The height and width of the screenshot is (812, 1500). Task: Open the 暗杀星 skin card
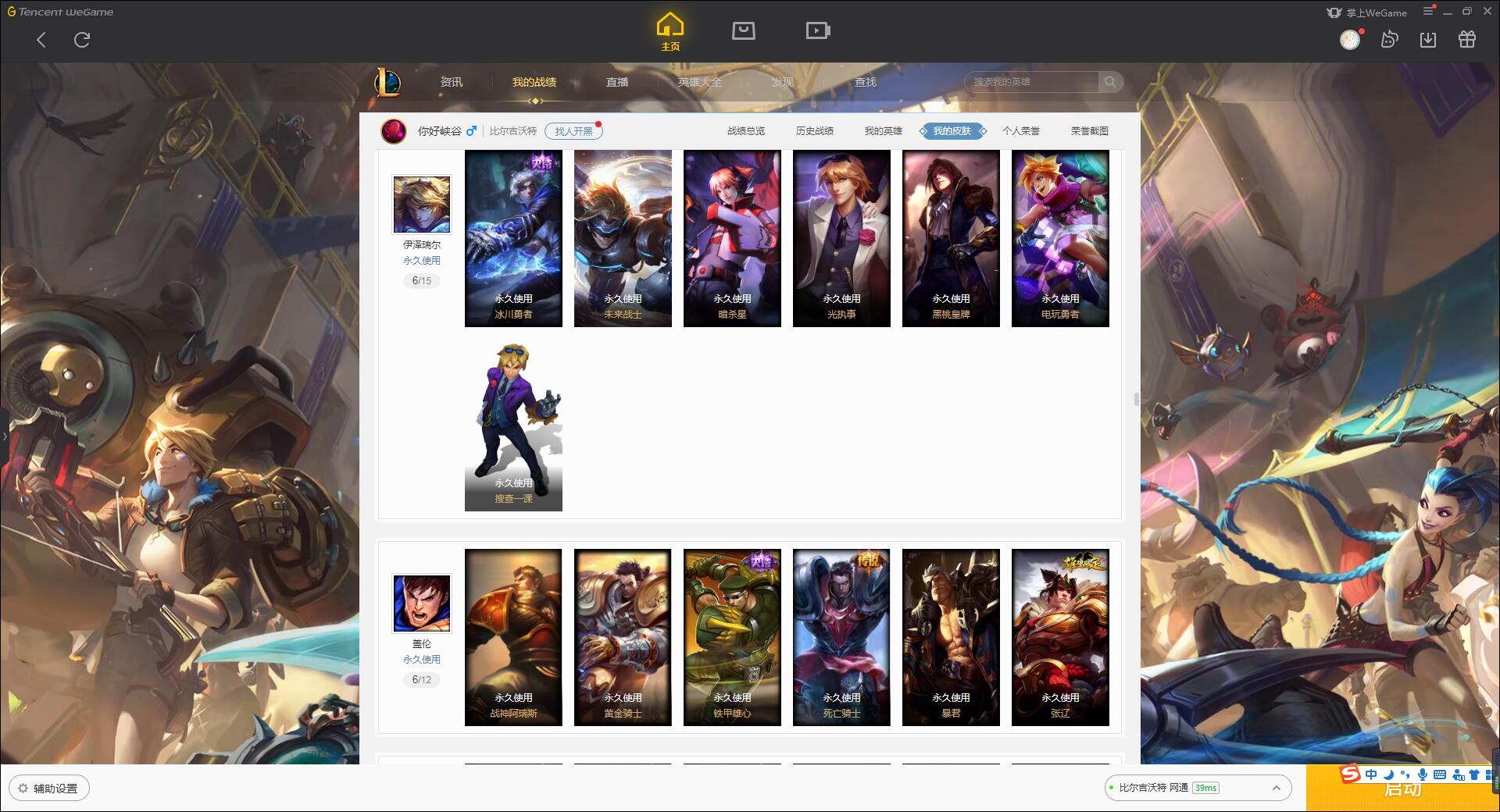[x=732, y=239]
